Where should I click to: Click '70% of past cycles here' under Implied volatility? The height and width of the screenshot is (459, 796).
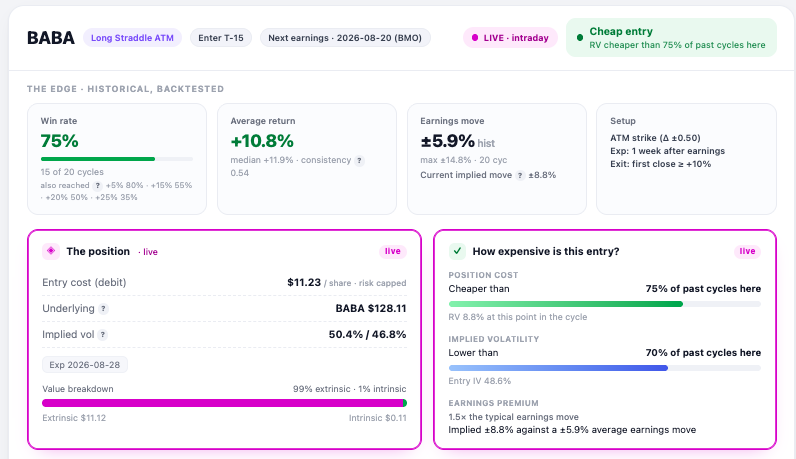[703, 352]
